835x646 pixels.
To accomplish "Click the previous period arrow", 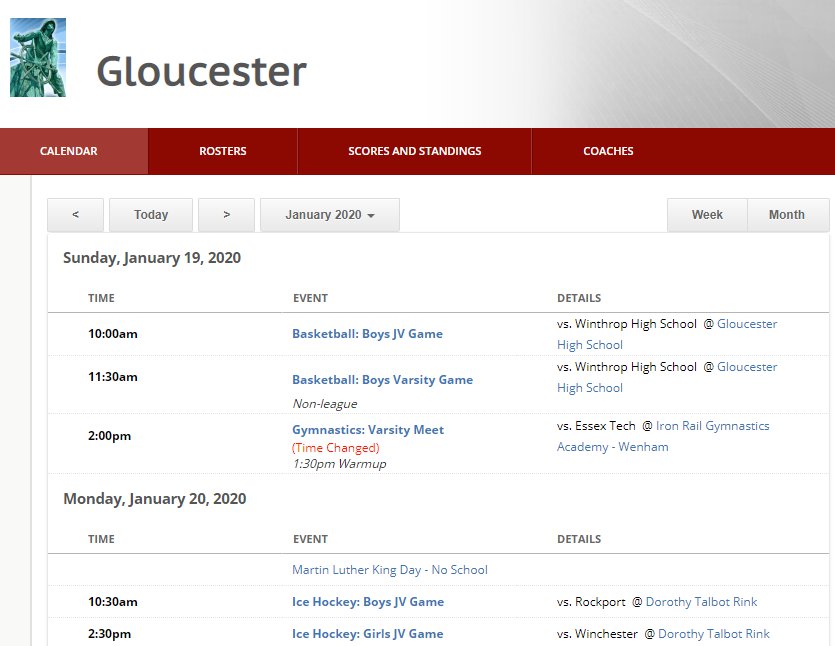I will pos(75,214).
